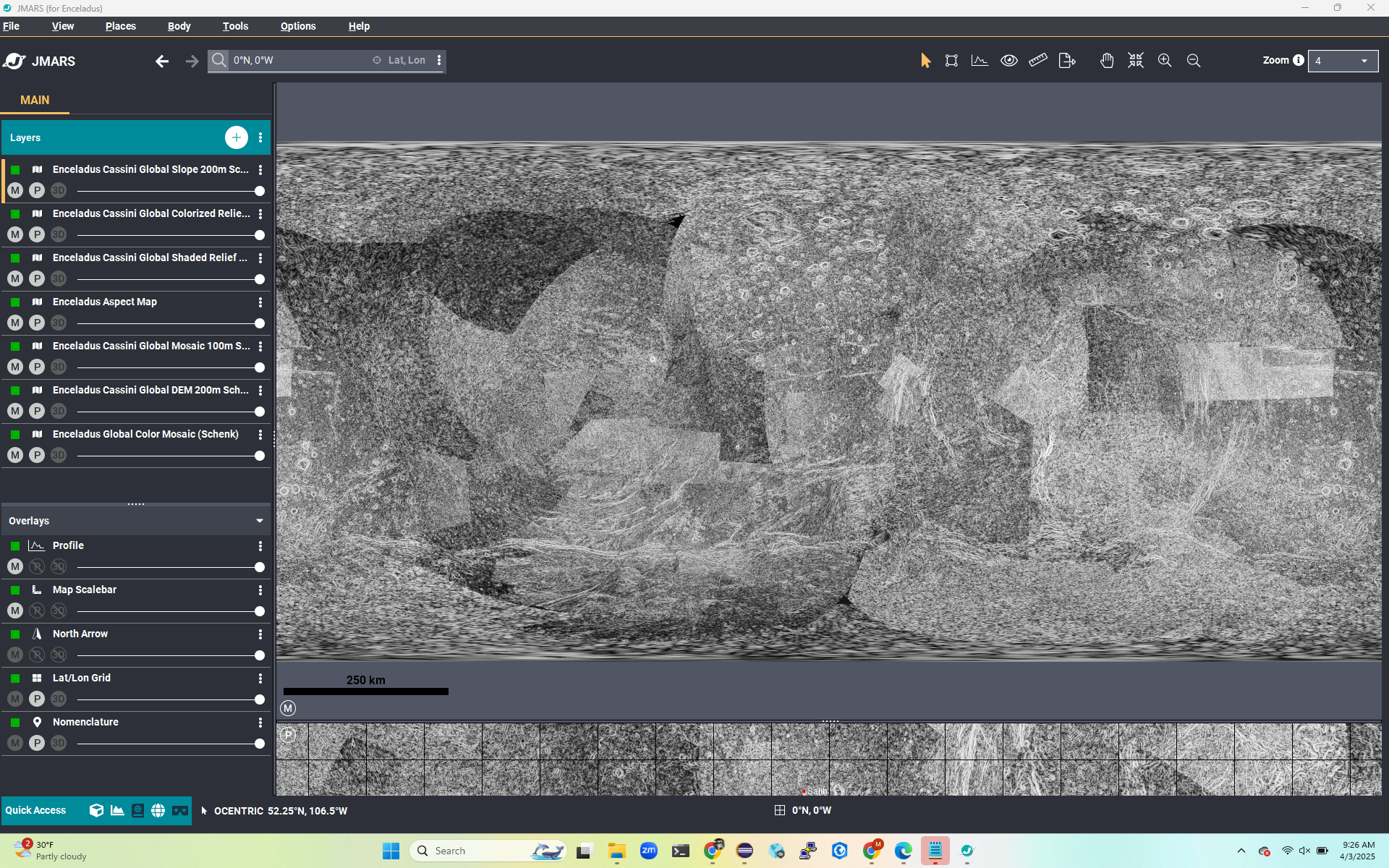
Task: Toggle P for Enceladus Aspect Map layer
Action: click(x=37, y=323)
